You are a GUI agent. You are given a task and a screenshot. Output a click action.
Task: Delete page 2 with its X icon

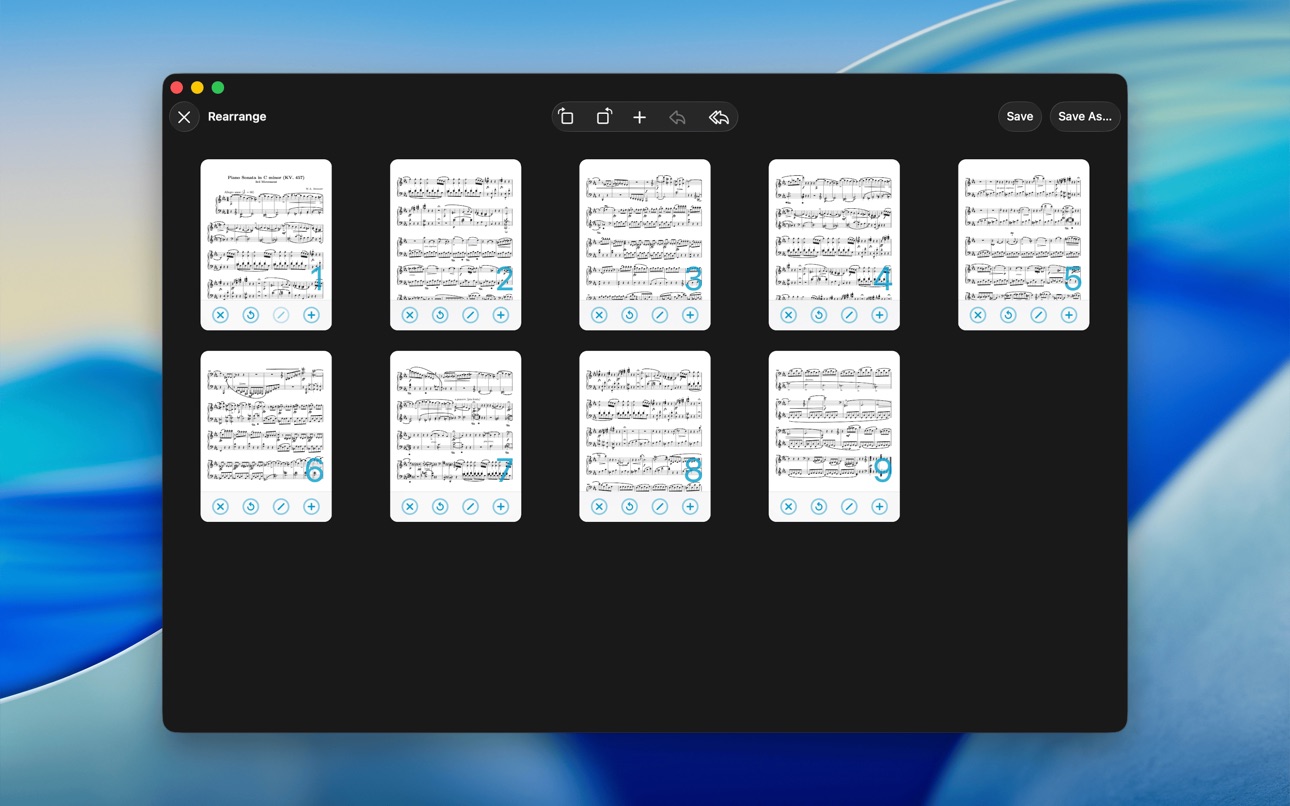[410, 315]
